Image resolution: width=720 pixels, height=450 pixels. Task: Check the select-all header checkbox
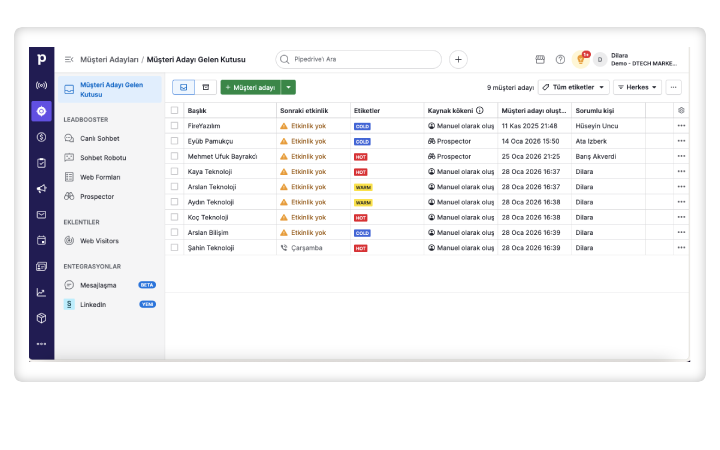174,110
